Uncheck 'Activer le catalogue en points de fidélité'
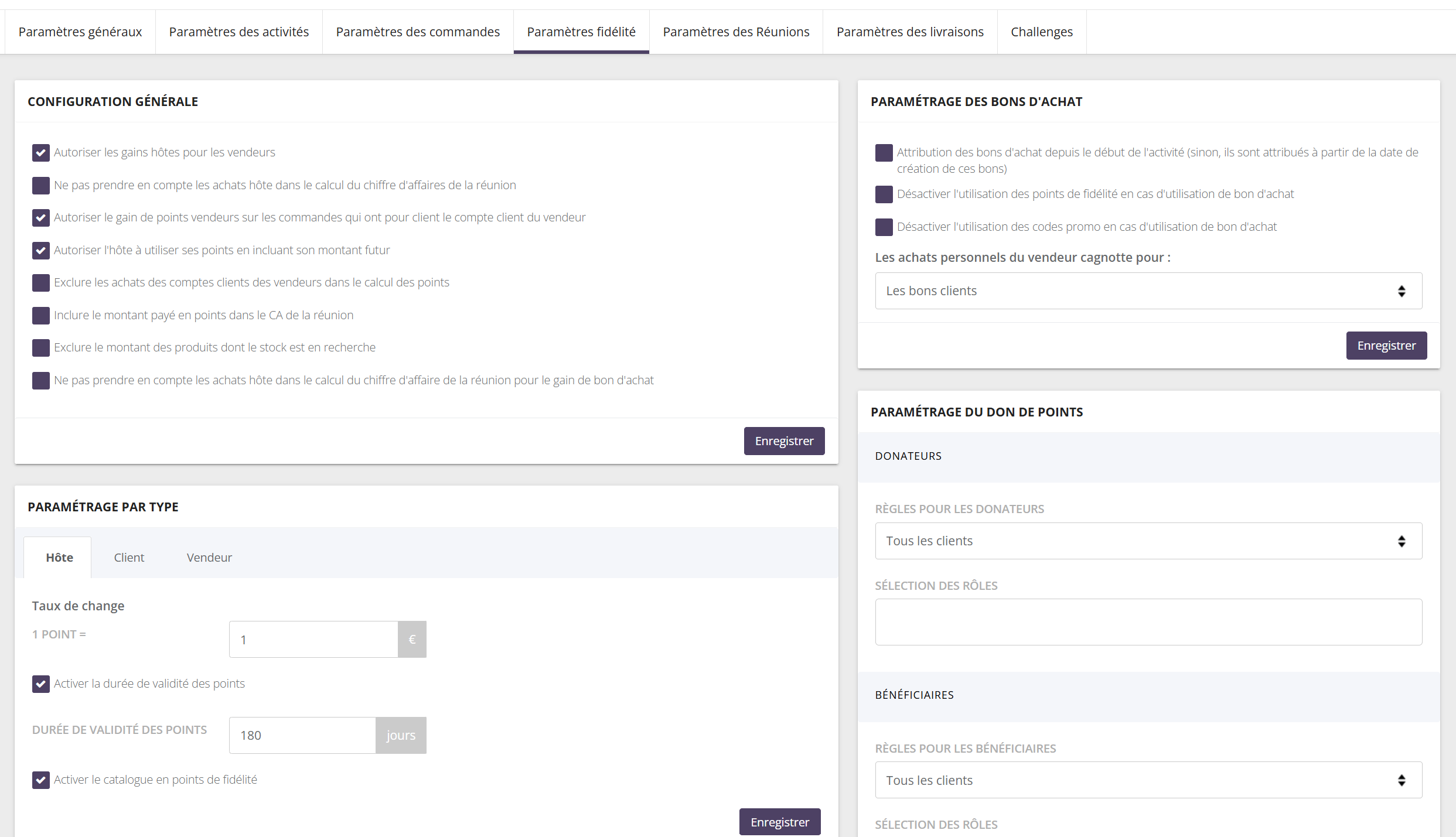Image resolution: width=1456 pixels, height=837 pixels. pyautogui.click(x=40, y=780)
